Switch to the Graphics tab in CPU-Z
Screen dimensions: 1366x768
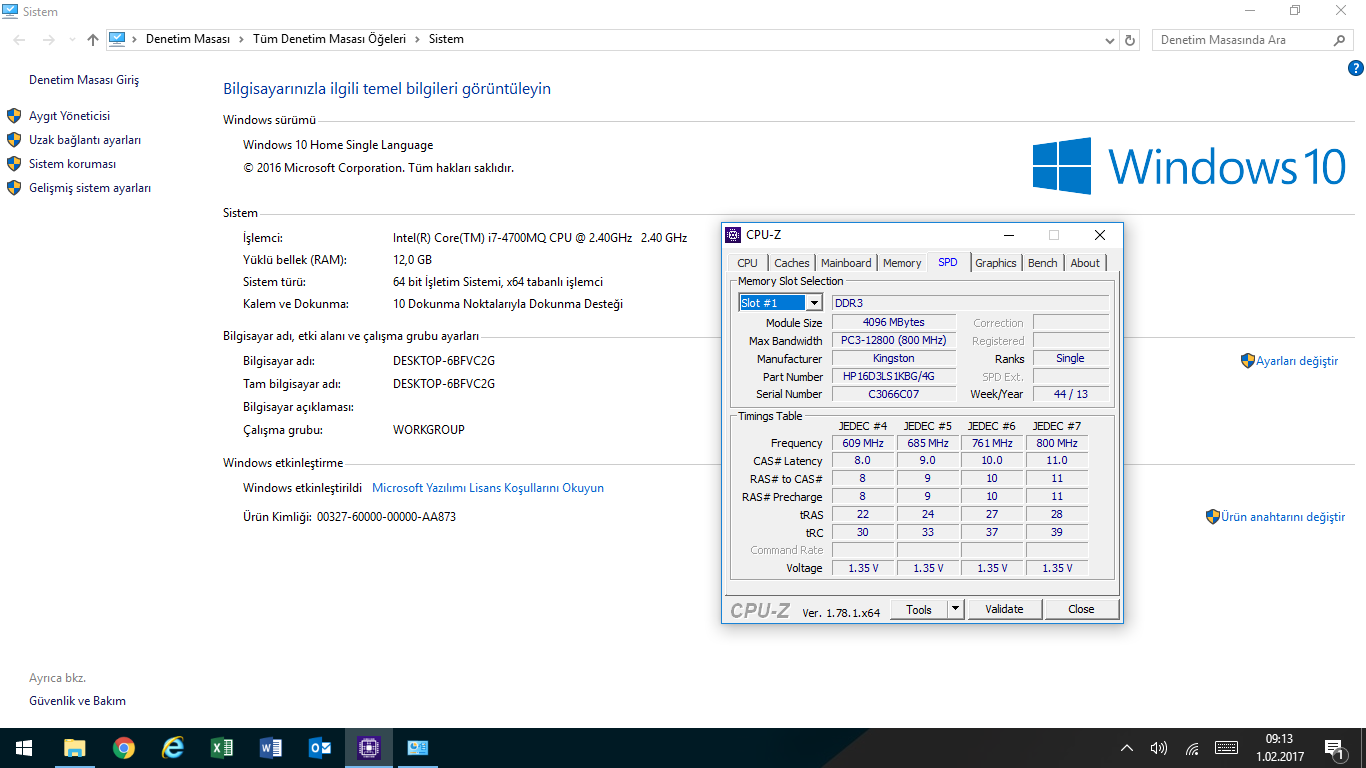996,263
